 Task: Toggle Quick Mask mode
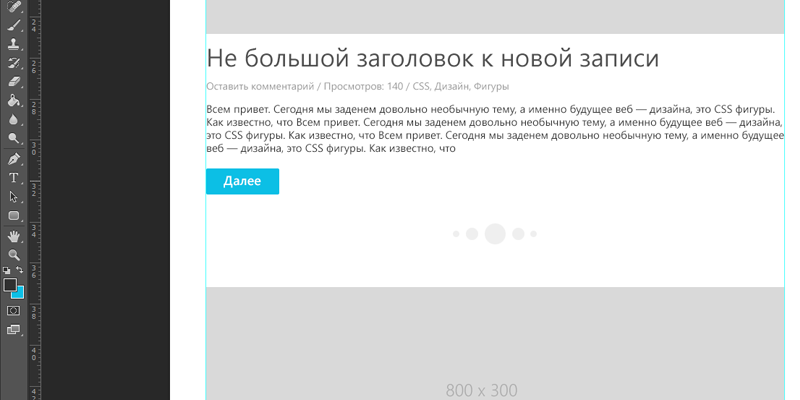[14, 311]
